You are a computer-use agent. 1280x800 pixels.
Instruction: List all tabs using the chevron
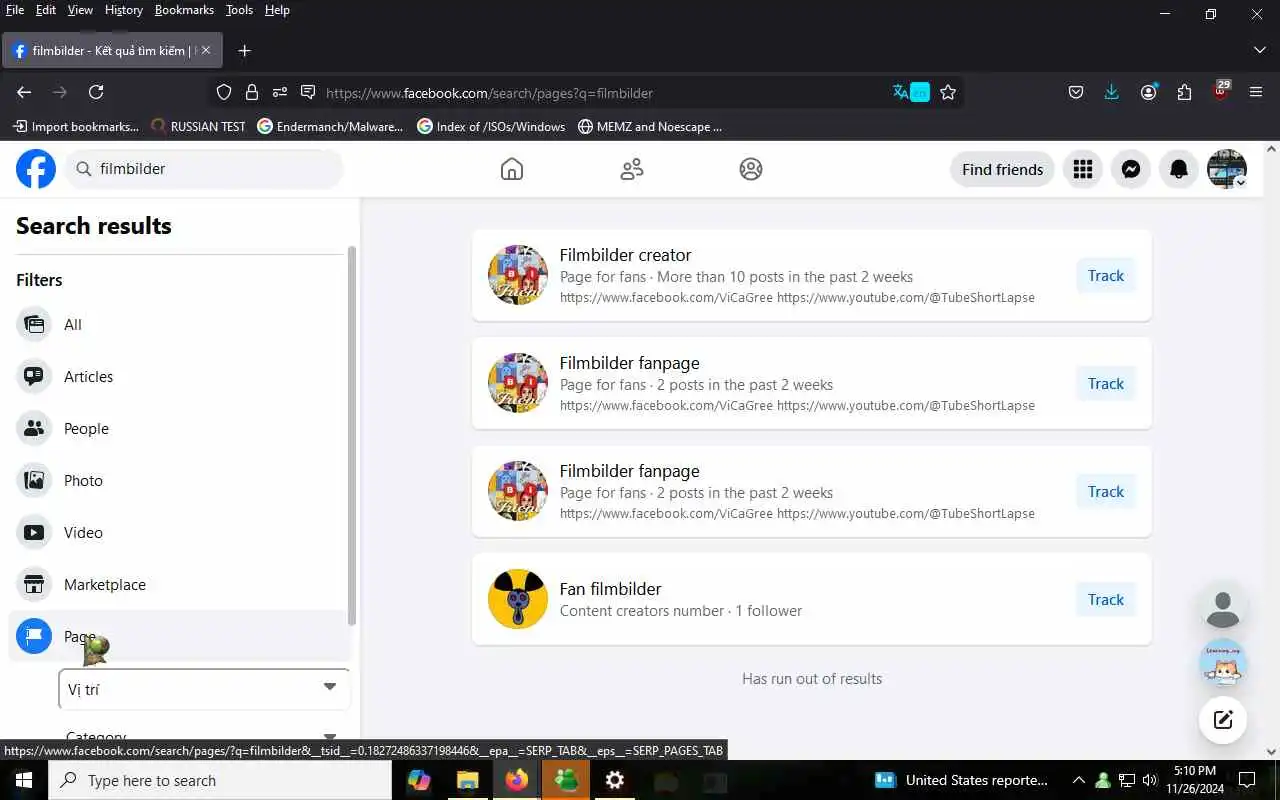click(x=1260, y=50)
